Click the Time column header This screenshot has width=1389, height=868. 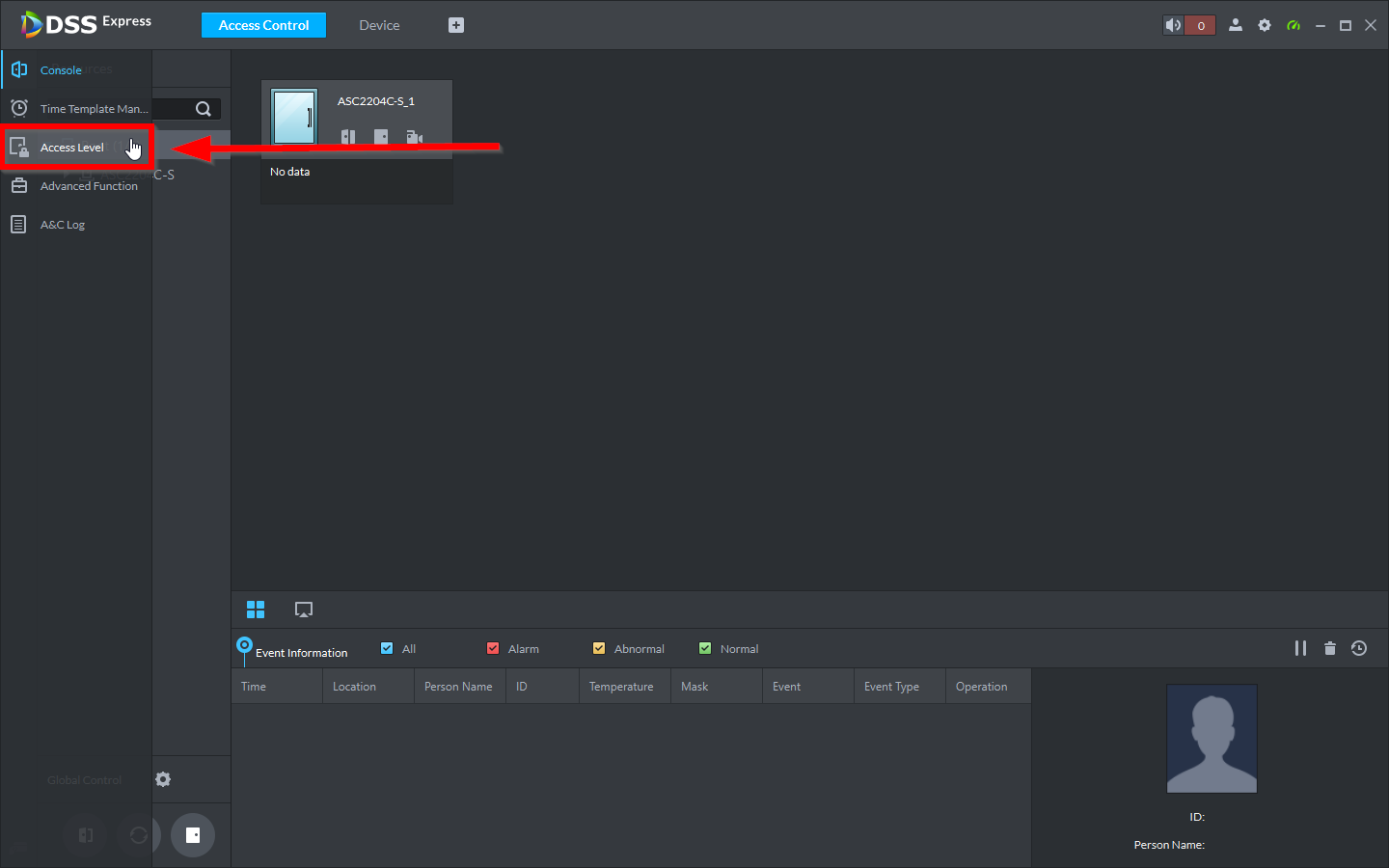tap(277, 687)
